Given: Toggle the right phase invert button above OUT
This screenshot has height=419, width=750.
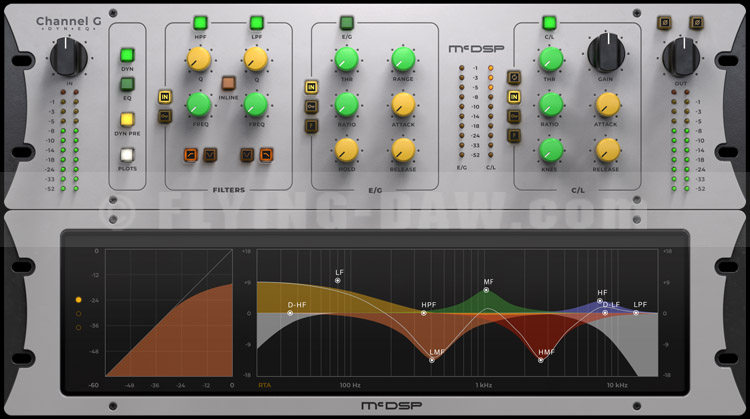Looking at the screenshot, I should pyautogui.click(x=696, y=22).
